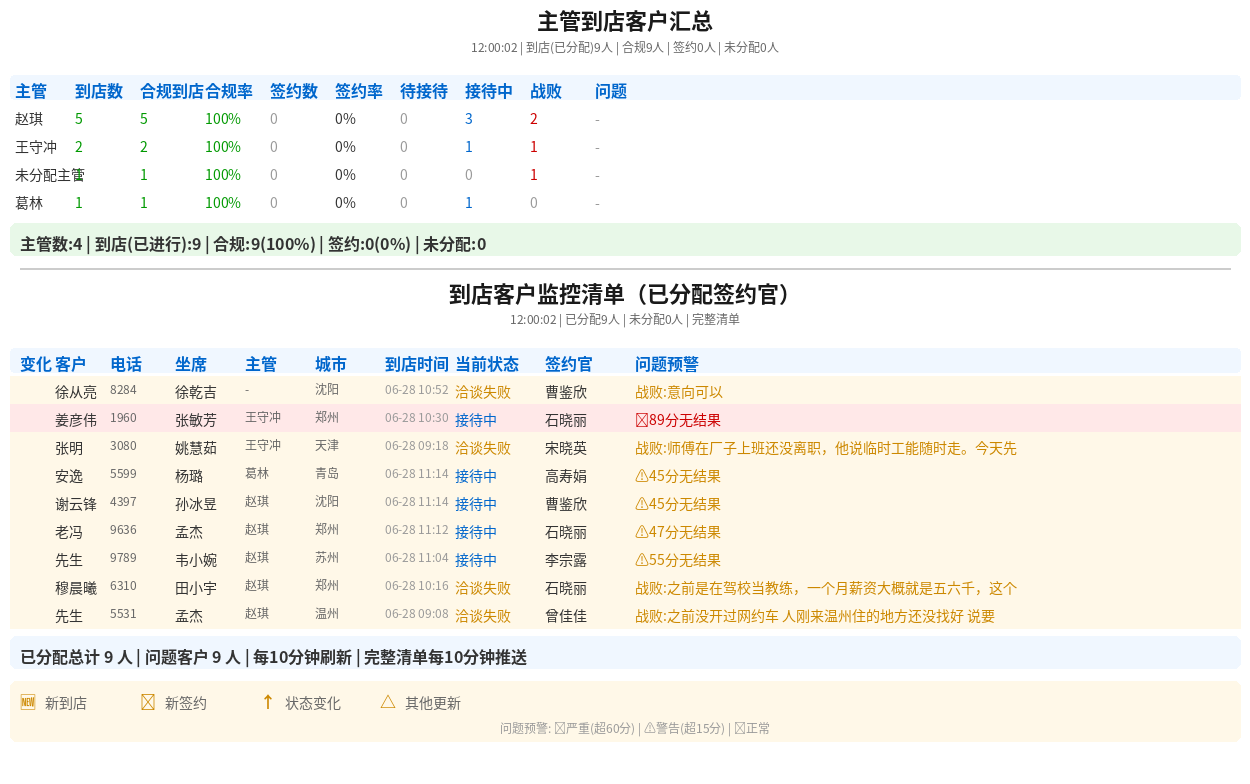Click the 合规率 column header
Image resolution: width=1250 pixels, height=784 pixels.
(229, 91)
